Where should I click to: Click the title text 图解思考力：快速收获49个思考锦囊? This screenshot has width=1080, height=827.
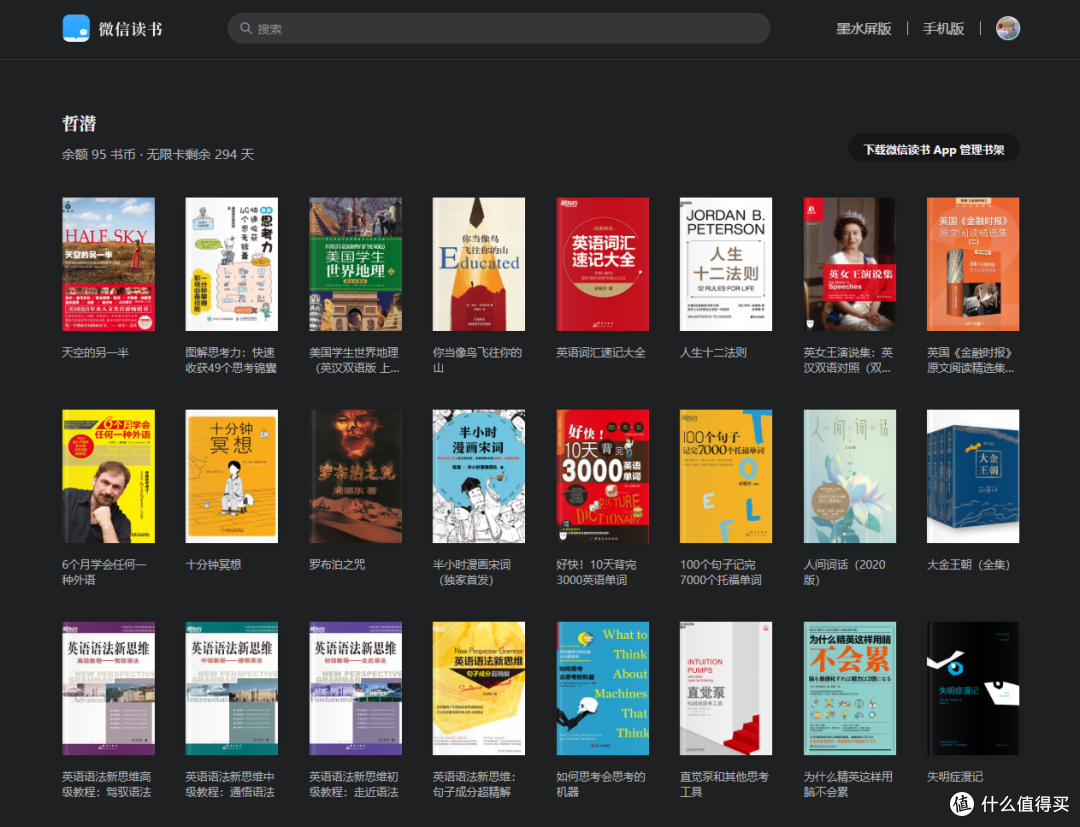click(231, 360)
